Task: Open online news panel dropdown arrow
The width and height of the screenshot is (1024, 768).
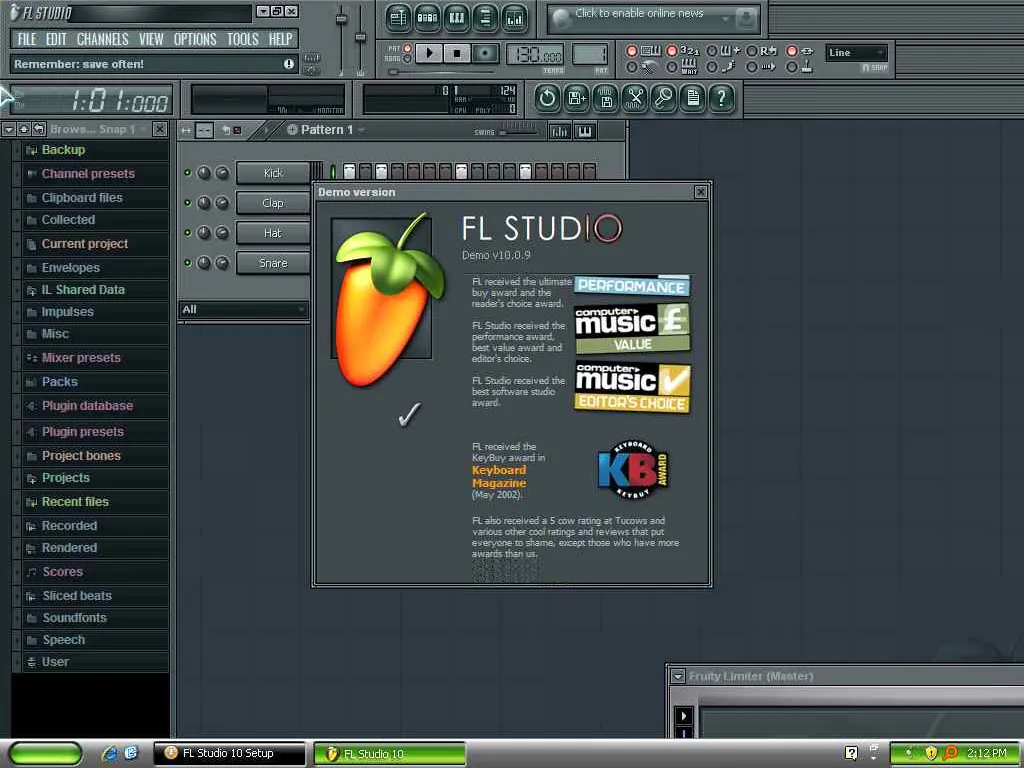Action: tap(724, 20)
